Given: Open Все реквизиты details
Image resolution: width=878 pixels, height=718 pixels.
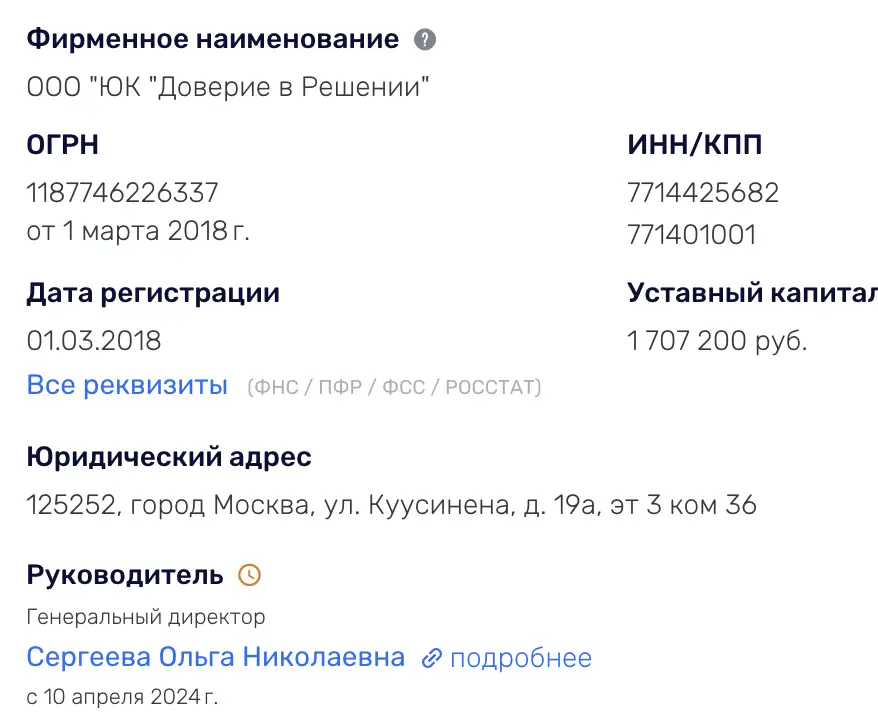Looking at the screenshot, I should click(x=127, y=385).
